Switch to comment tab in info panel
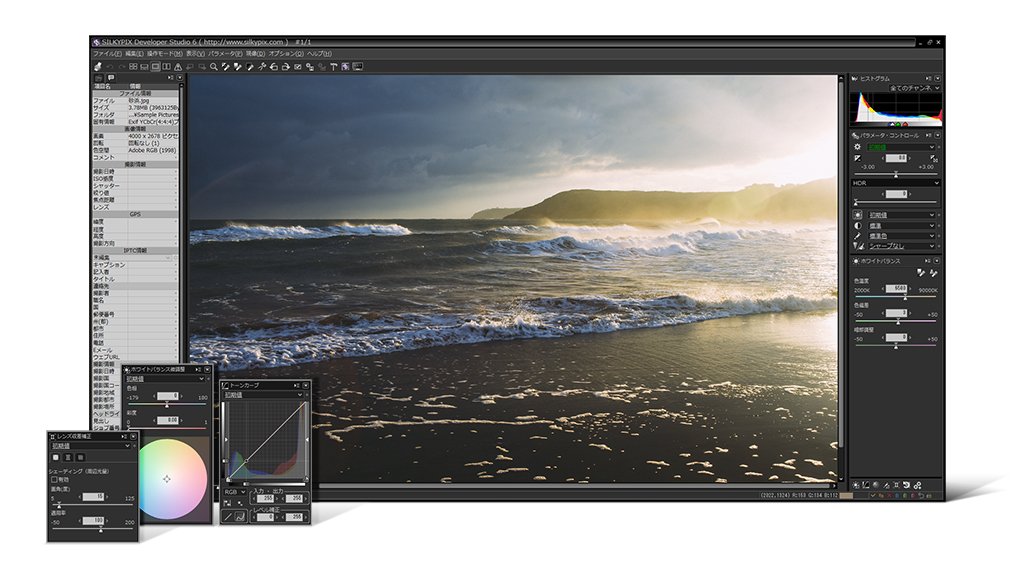Viewport: 1020px width, 577px height. (111, 77)
